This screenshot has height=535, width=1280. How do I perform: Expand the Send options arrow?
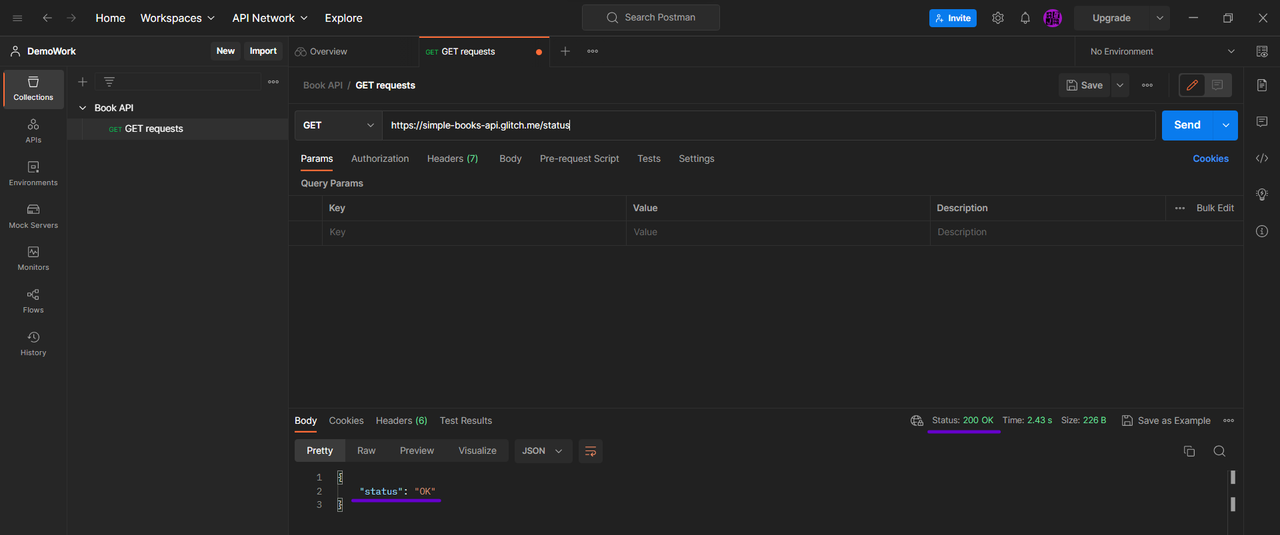(x=1226, y=125)
